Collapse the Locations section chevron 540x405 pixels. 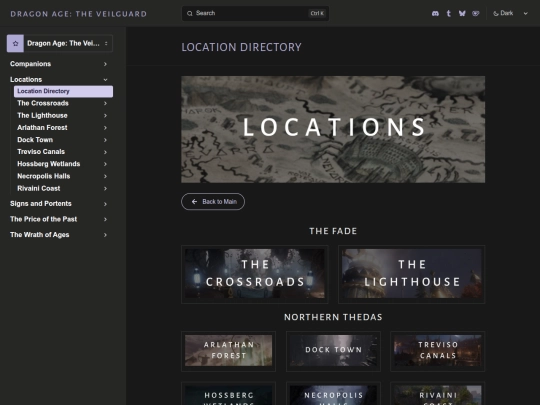105,80
